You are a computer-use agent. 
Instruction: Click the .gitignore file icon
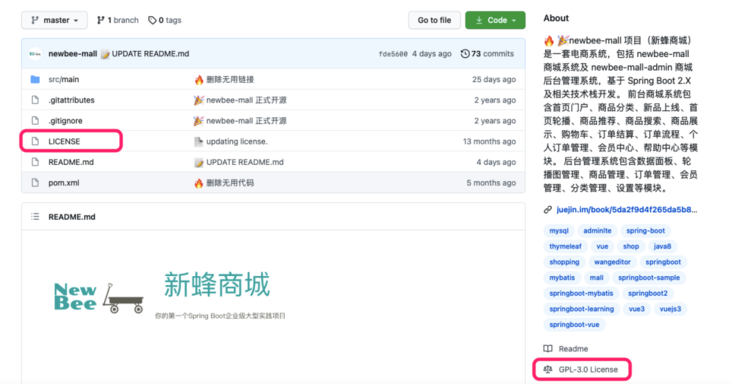[35, 120]
